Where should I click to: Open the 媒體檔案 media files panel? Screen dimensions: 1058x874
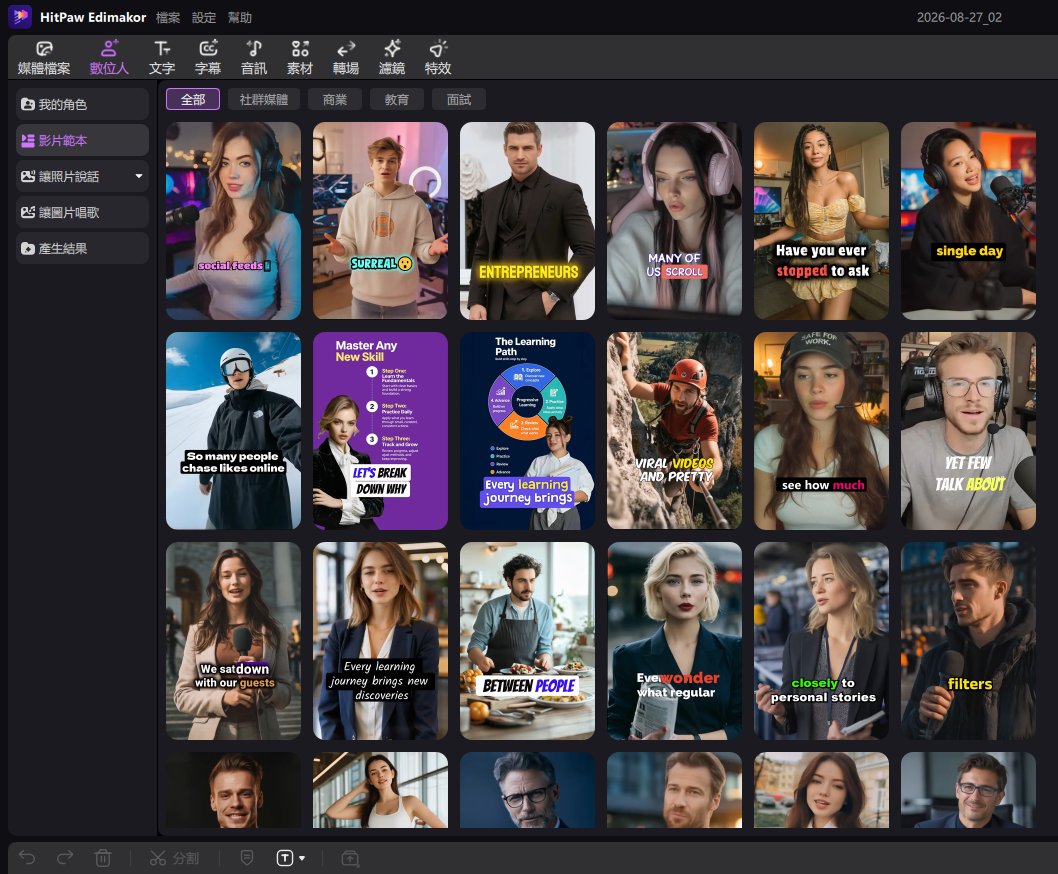pyautogui.click(x=44, y=57)
